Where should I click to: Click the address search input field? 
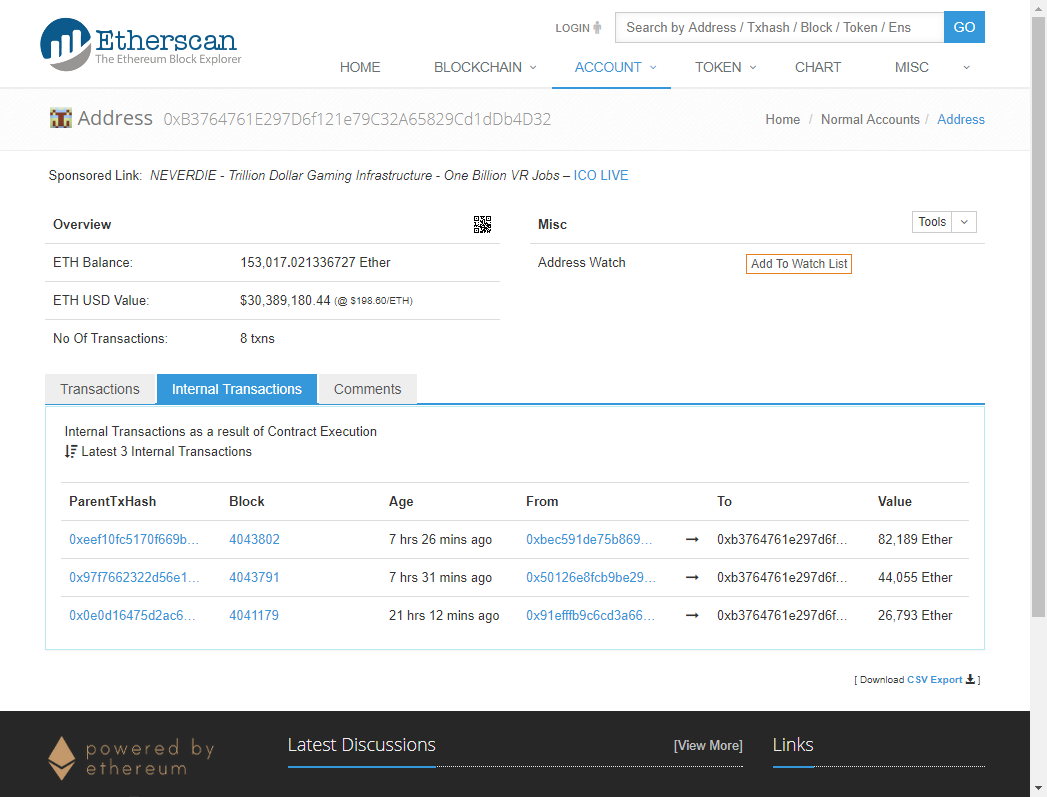[779, 27]
